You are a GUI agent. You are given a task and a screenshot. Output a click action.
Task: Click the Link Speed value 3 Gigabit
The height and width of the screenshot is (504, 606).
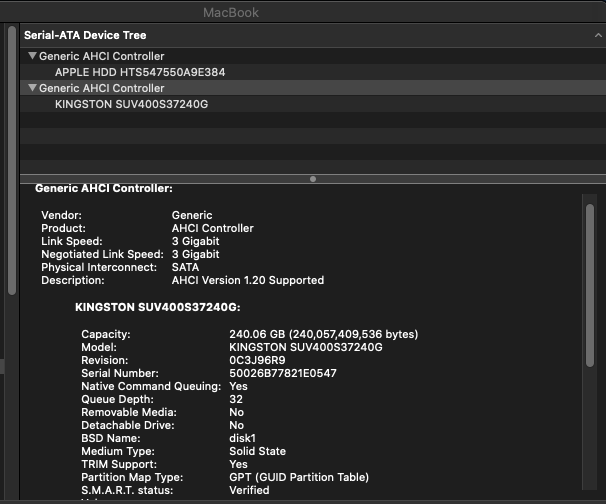pyautogui.click(x=195, y=241)
